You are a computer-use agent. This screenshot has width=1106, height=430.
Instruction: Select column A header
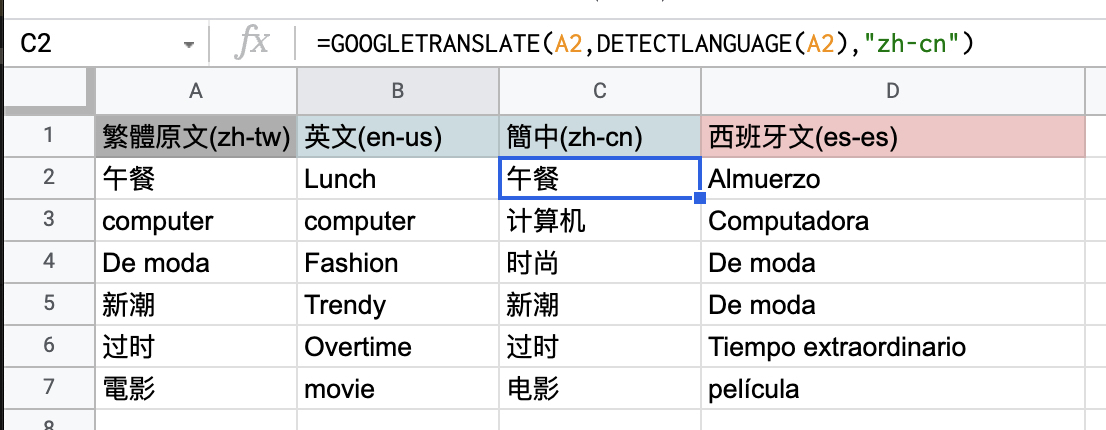coord(196,91)
